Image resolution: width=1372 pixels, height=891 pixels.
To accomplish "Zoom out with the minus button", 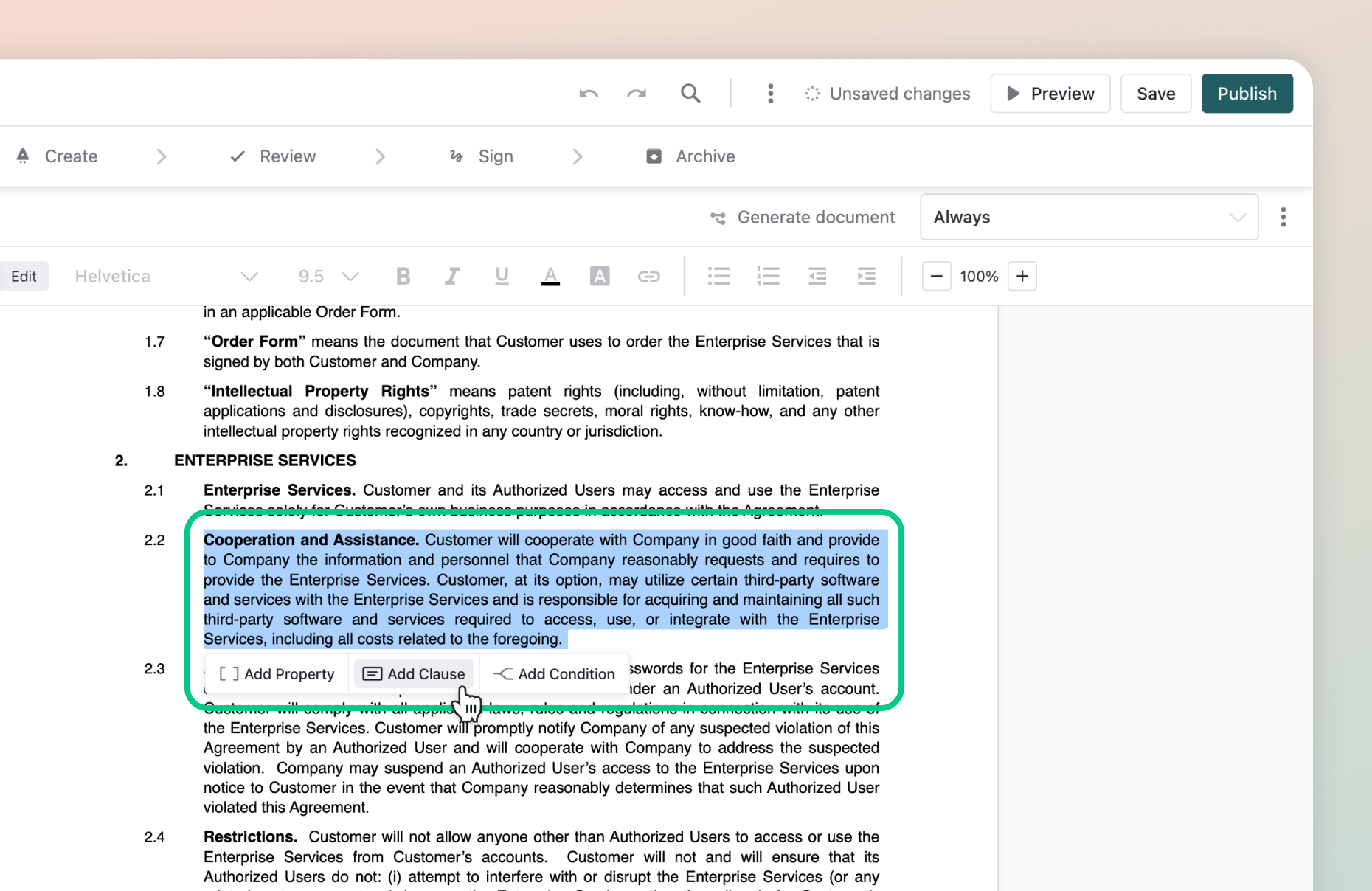I will [936, 276].
